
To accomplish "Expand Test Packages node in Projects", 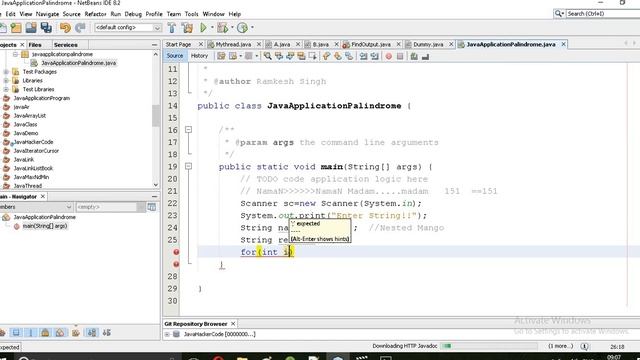I will click(6, 72).
